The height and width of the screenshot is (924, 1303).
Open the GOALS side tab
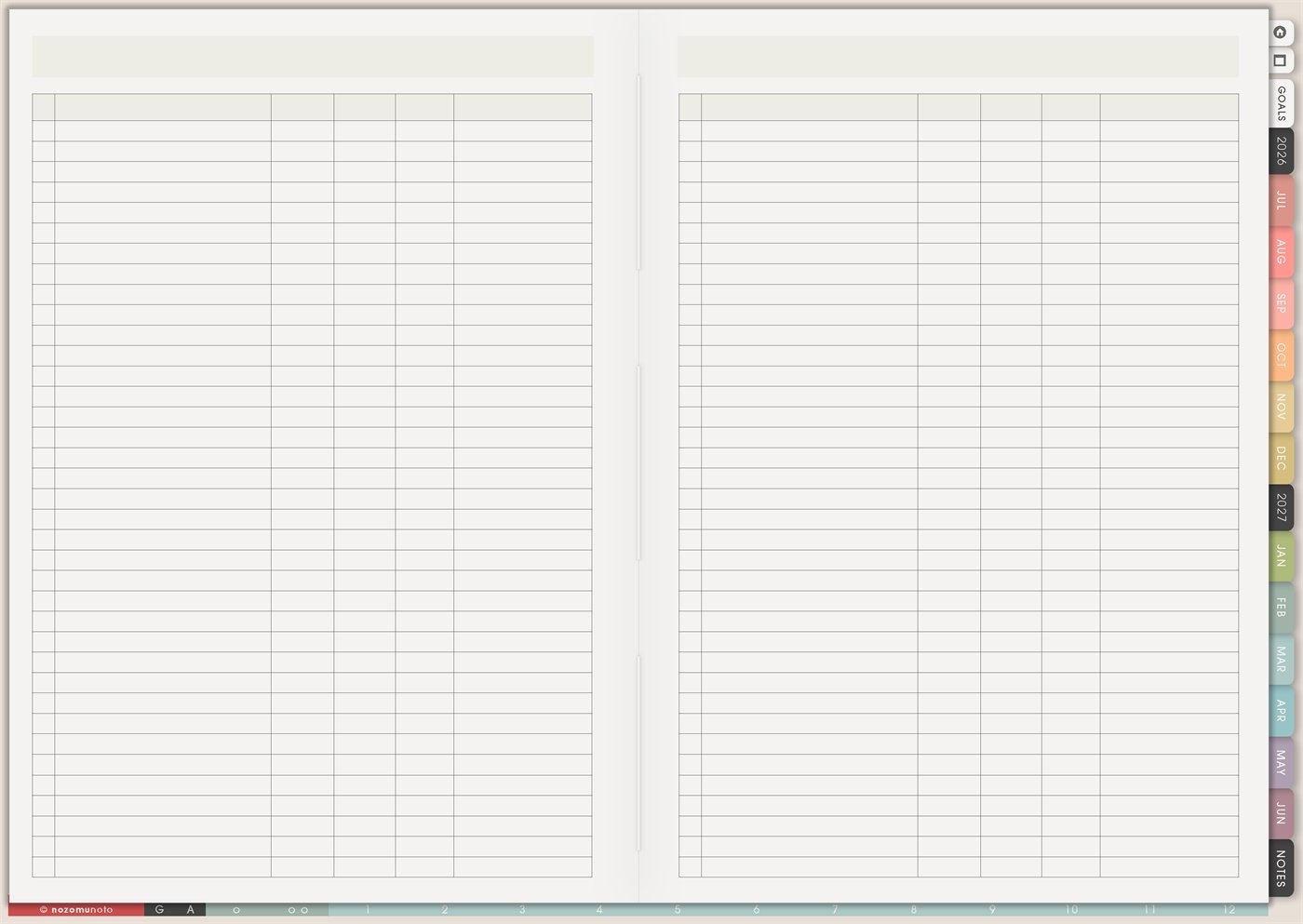[1281, 103]
